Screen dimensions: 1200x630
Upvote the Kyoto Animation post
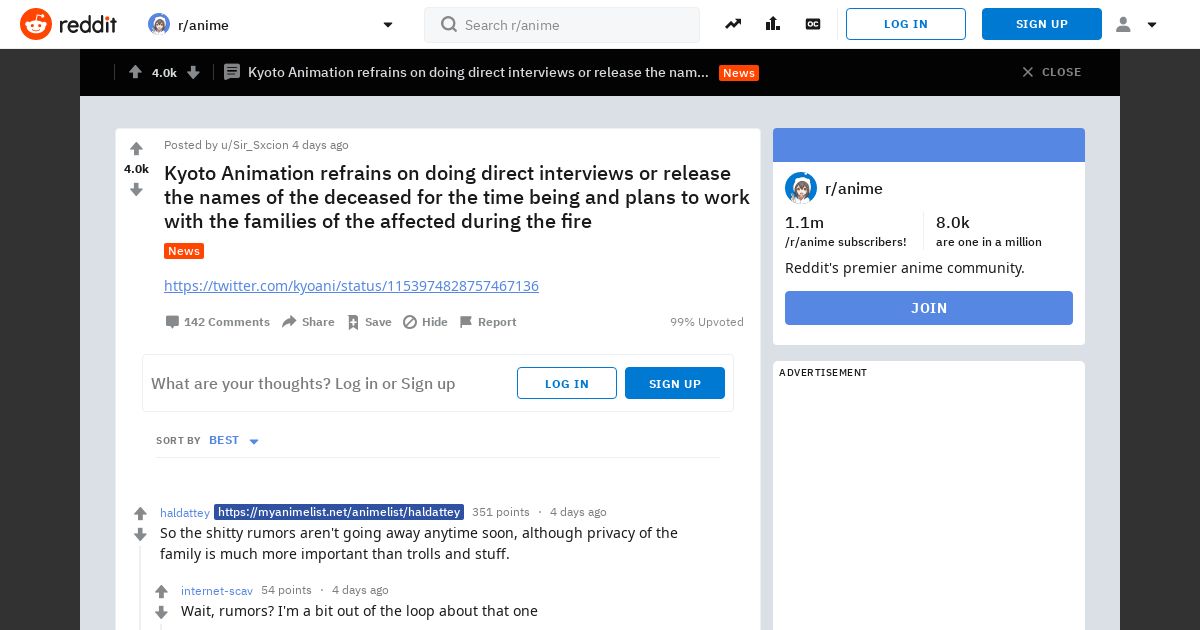coord(136,149)
